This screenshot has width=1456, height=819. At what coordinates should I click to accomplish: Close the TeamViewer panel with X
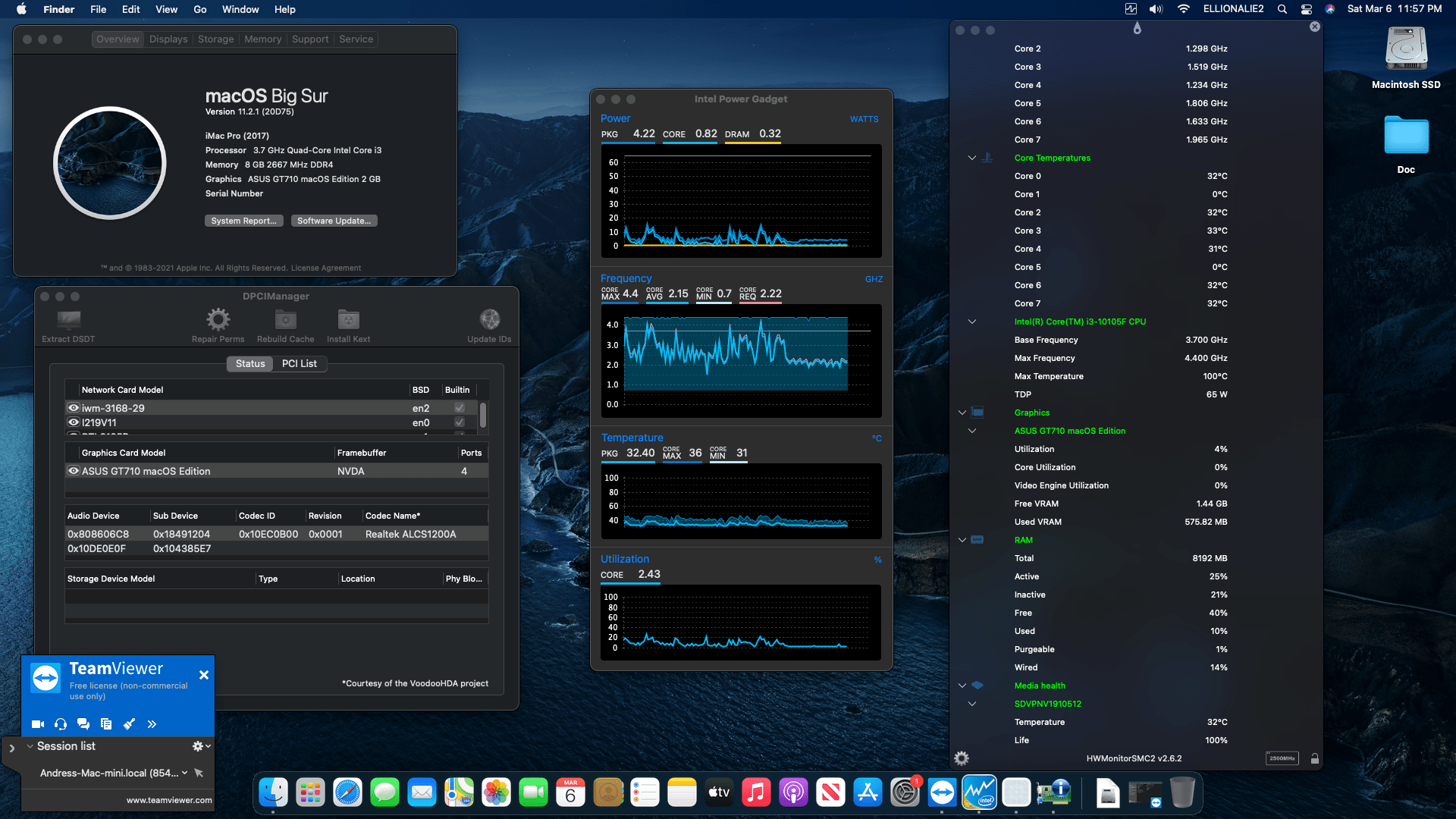[204, 675]
